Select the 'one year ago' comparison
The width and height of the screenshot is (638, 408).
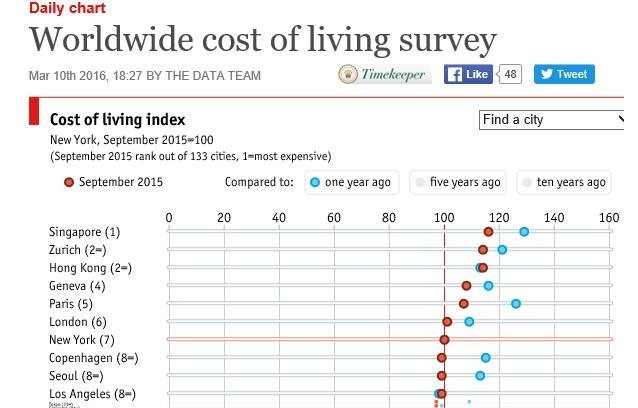pyautogui.click(x=350, y=182)
